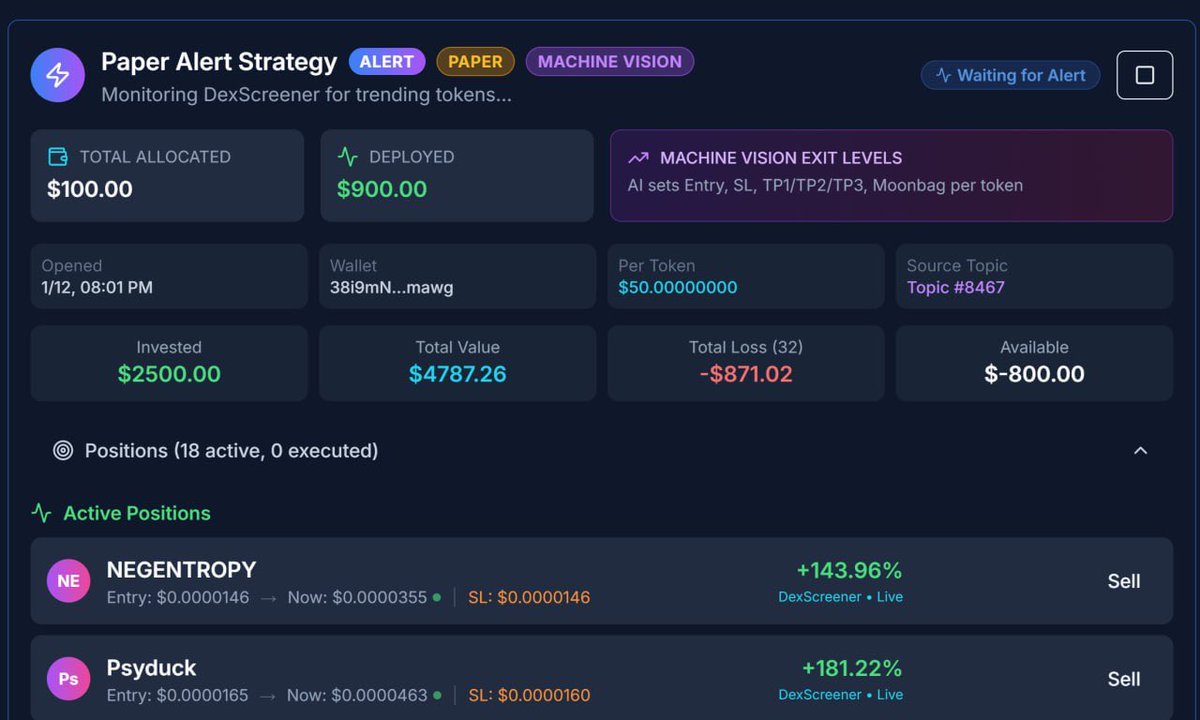Image resolution: width=1200 pixels, height=720 pixels.
Task: Collapse the Positions section with the chevron
Action: [1140, 451]
